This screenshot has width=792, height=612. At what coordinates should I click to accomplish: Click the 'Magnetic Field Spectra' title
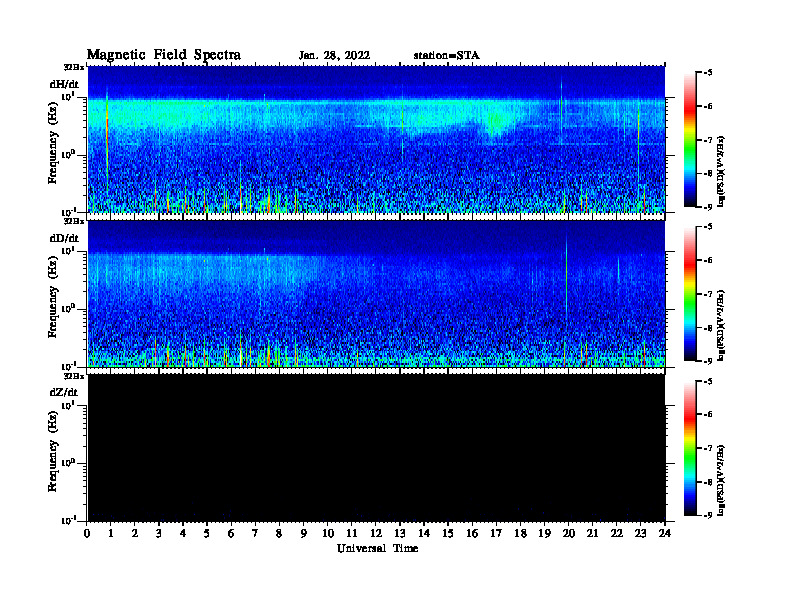(164, 55)
